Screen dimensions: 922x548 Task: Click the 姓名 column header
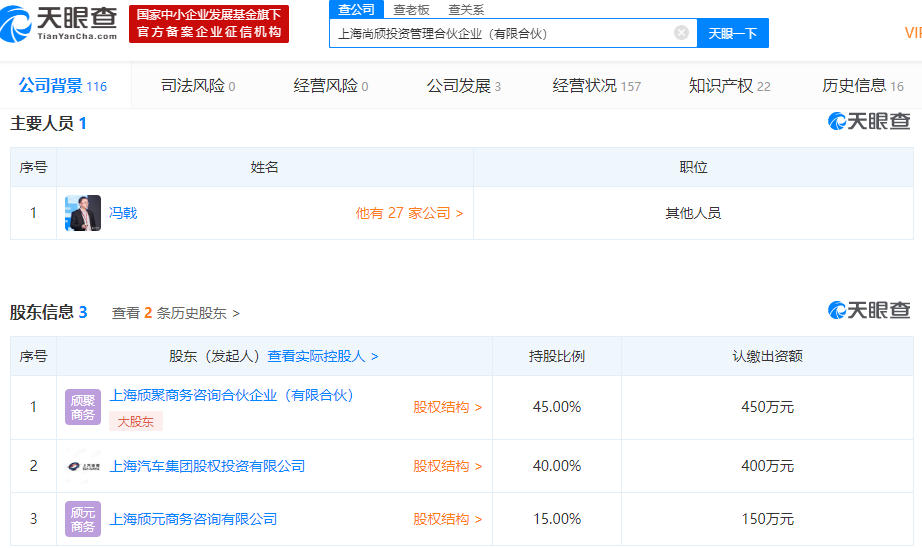coord(265,168)
